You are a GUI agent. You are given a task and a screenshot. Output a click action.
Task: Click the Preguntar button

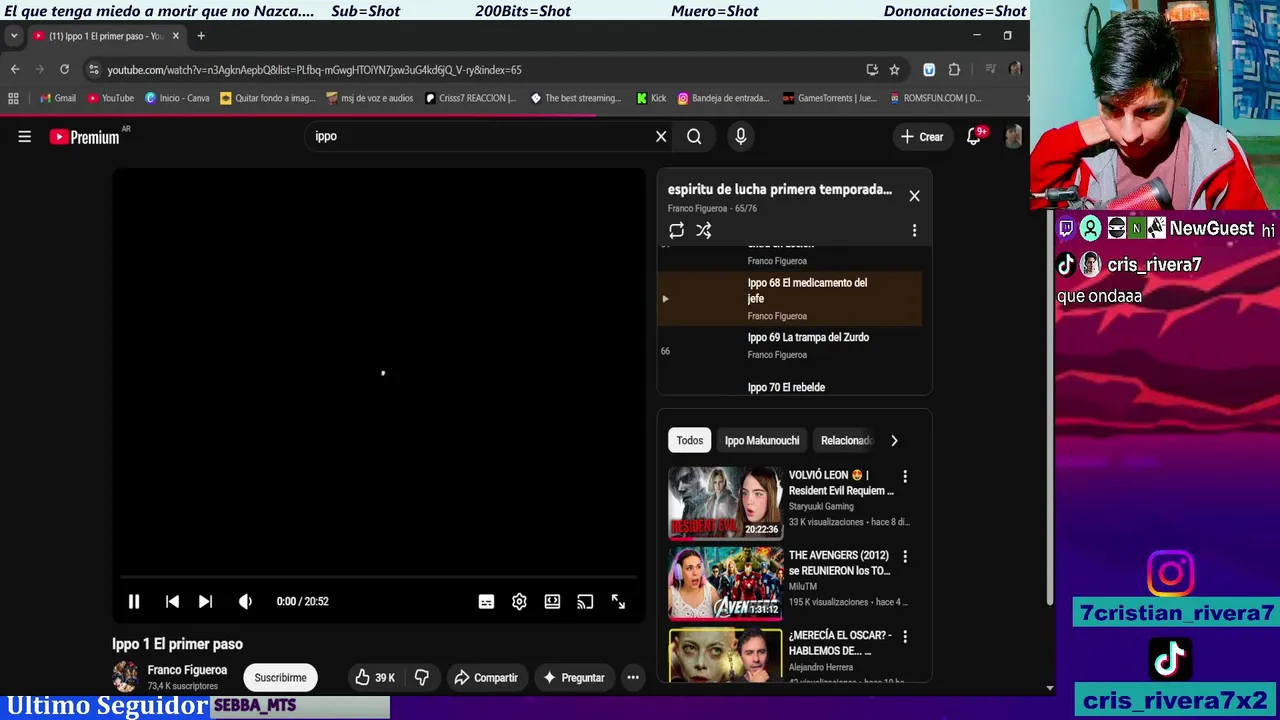pyautogui.click(x=574, y=678)
